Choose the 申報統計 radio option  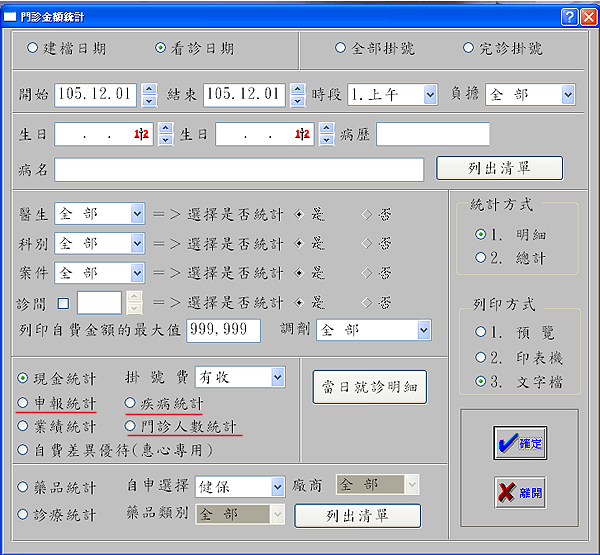click(x=24, y=402)
